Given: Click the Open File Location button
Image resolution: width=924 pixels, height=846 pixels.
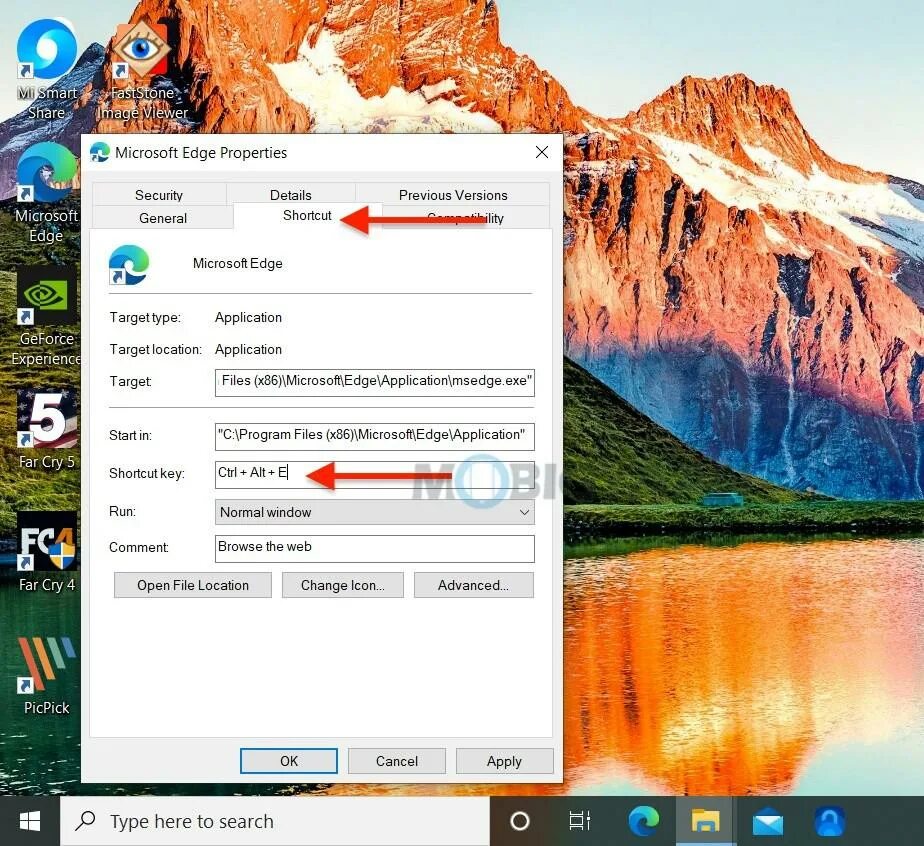Looking at the screenshot, I should point(193,585).
